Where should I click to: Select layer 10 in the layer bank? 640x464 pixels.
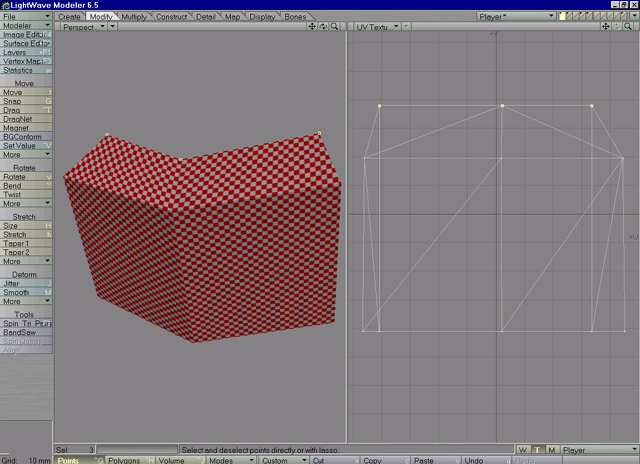624,16
